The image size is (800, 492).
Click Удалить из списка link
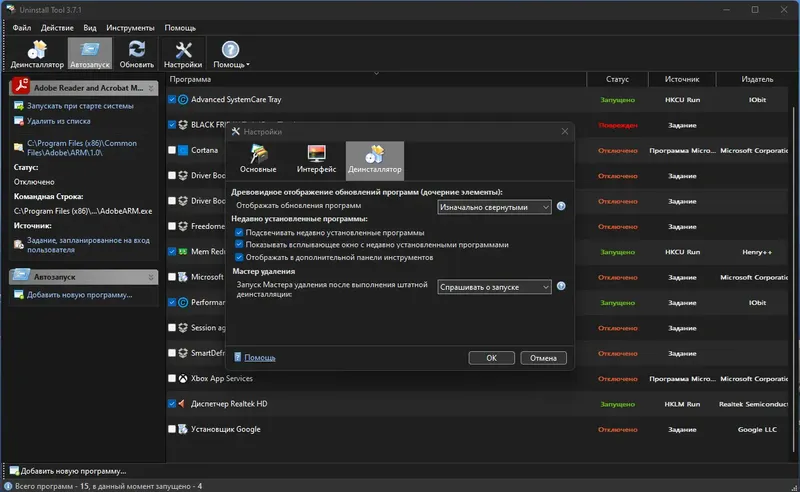[x=59, y=121]
